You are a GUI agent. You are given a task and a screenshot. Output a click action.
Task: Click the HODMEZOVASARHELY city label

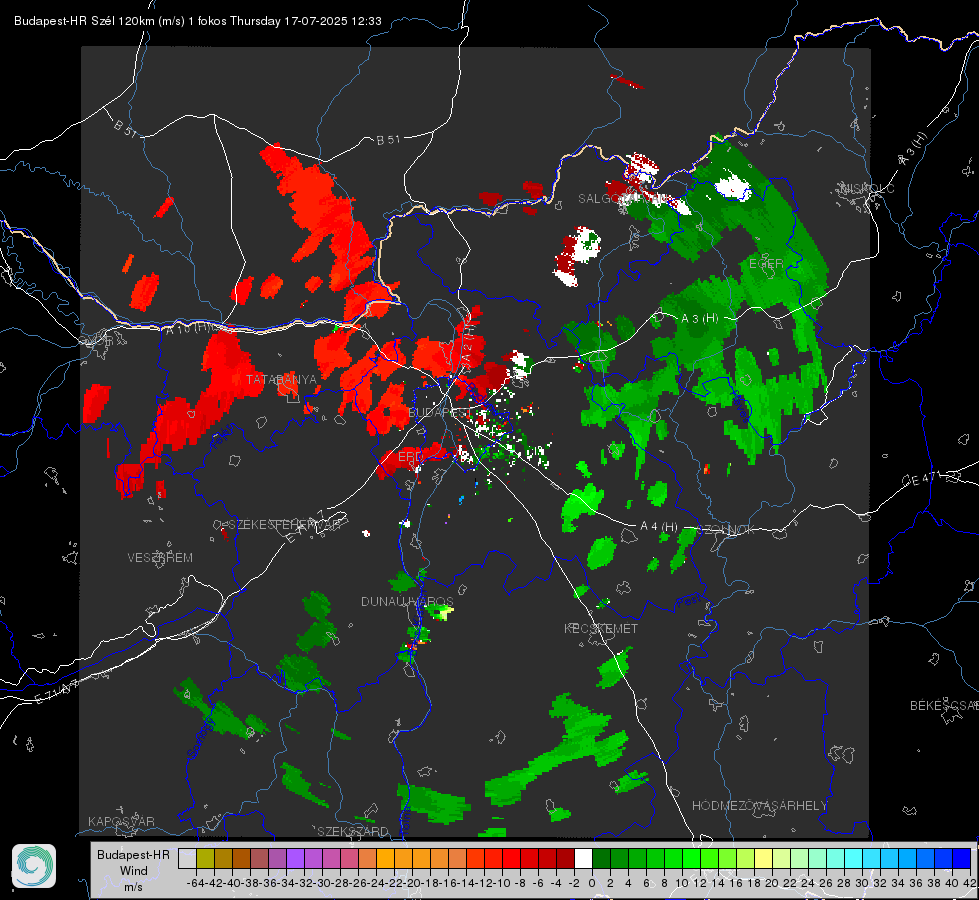(x=759, y=806)
